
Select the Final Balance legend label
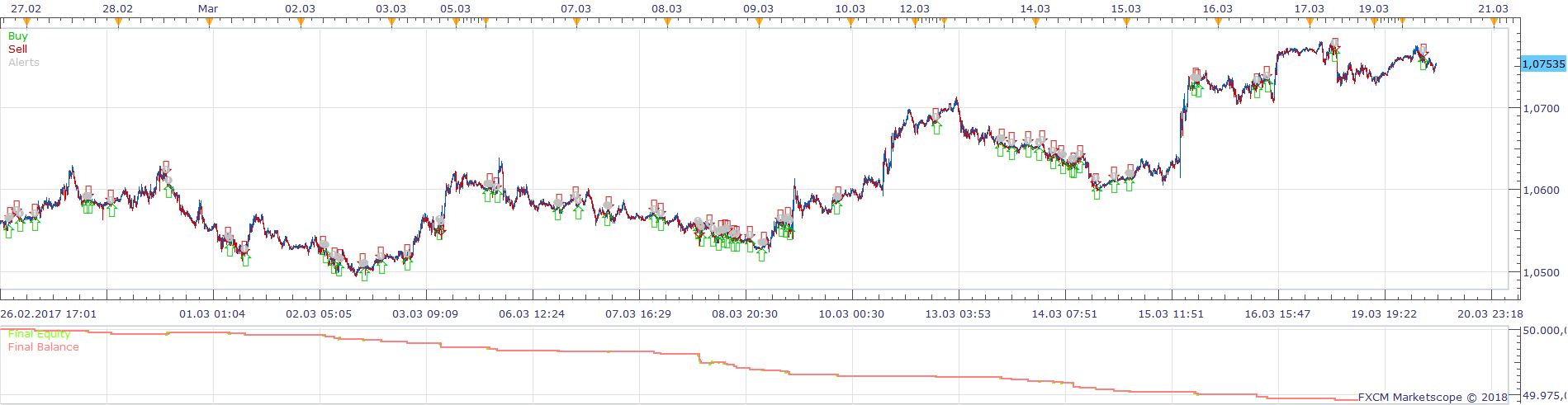pyautogui.click(x=44, y=347)
